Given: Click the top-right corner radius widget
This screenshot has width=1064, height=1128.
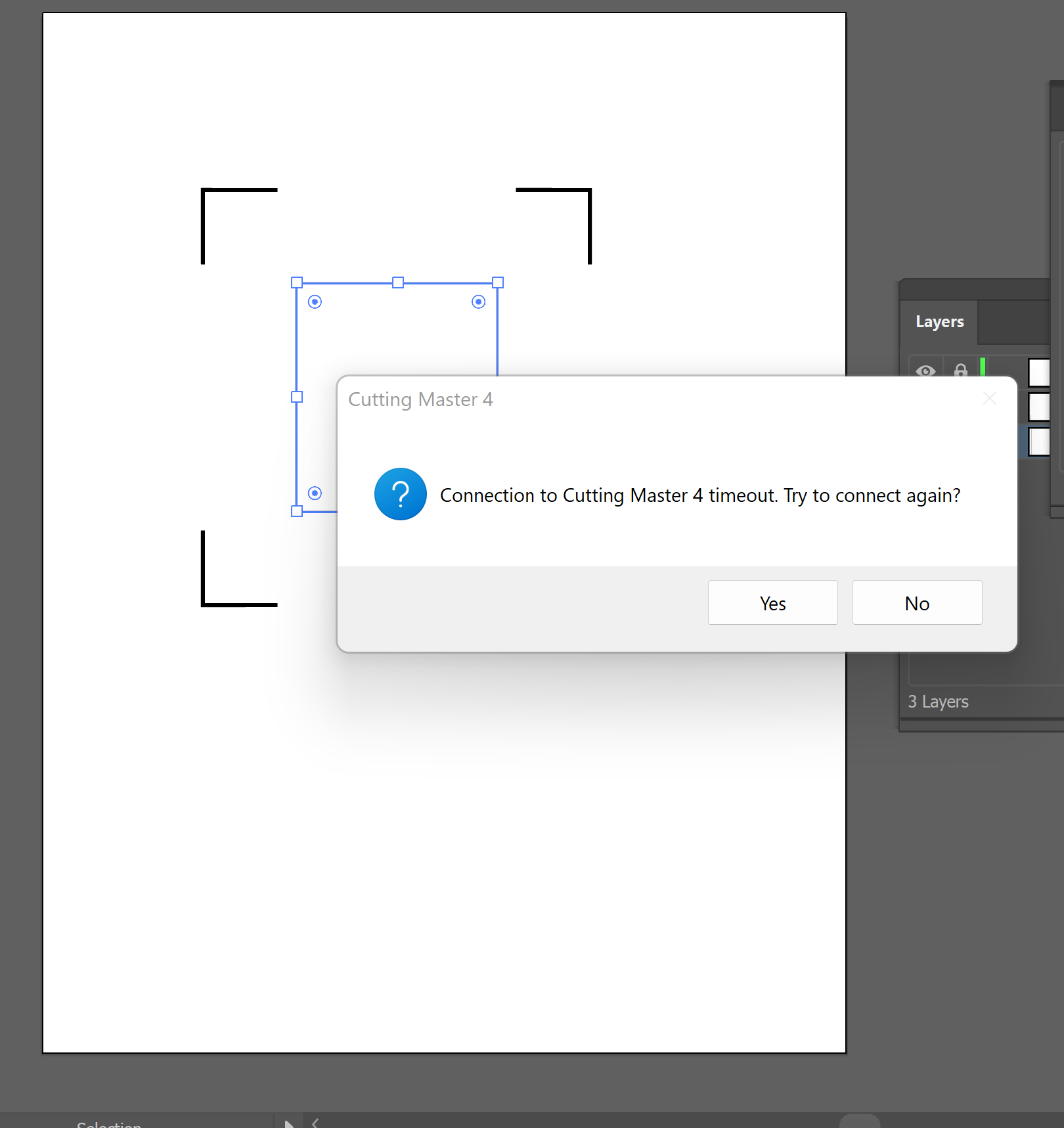Looking at the screenshot, I should pos(479,302).
